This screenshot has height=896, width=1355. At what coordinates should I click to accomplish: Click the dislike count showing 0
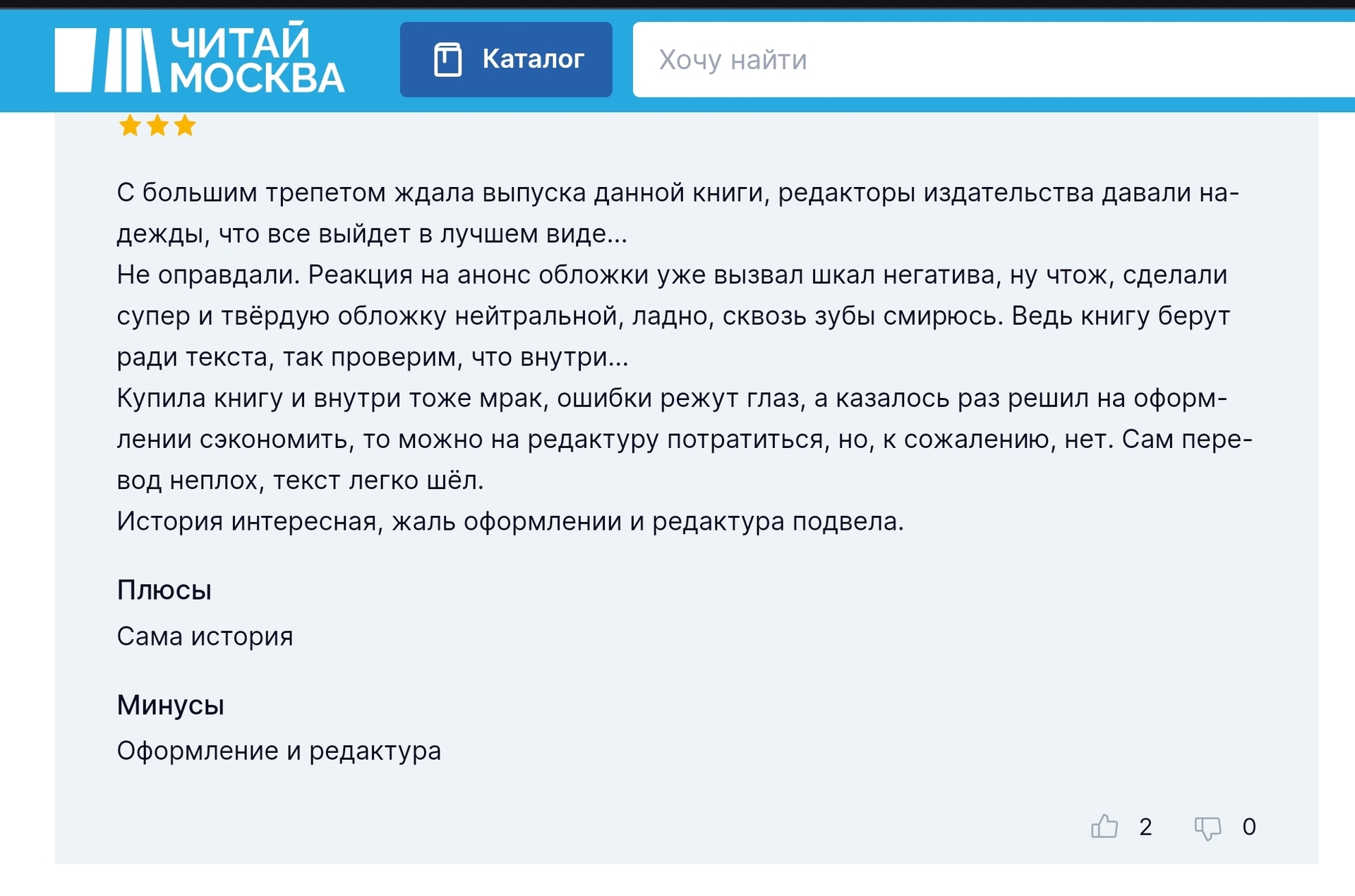click(x=1248, y=827)
